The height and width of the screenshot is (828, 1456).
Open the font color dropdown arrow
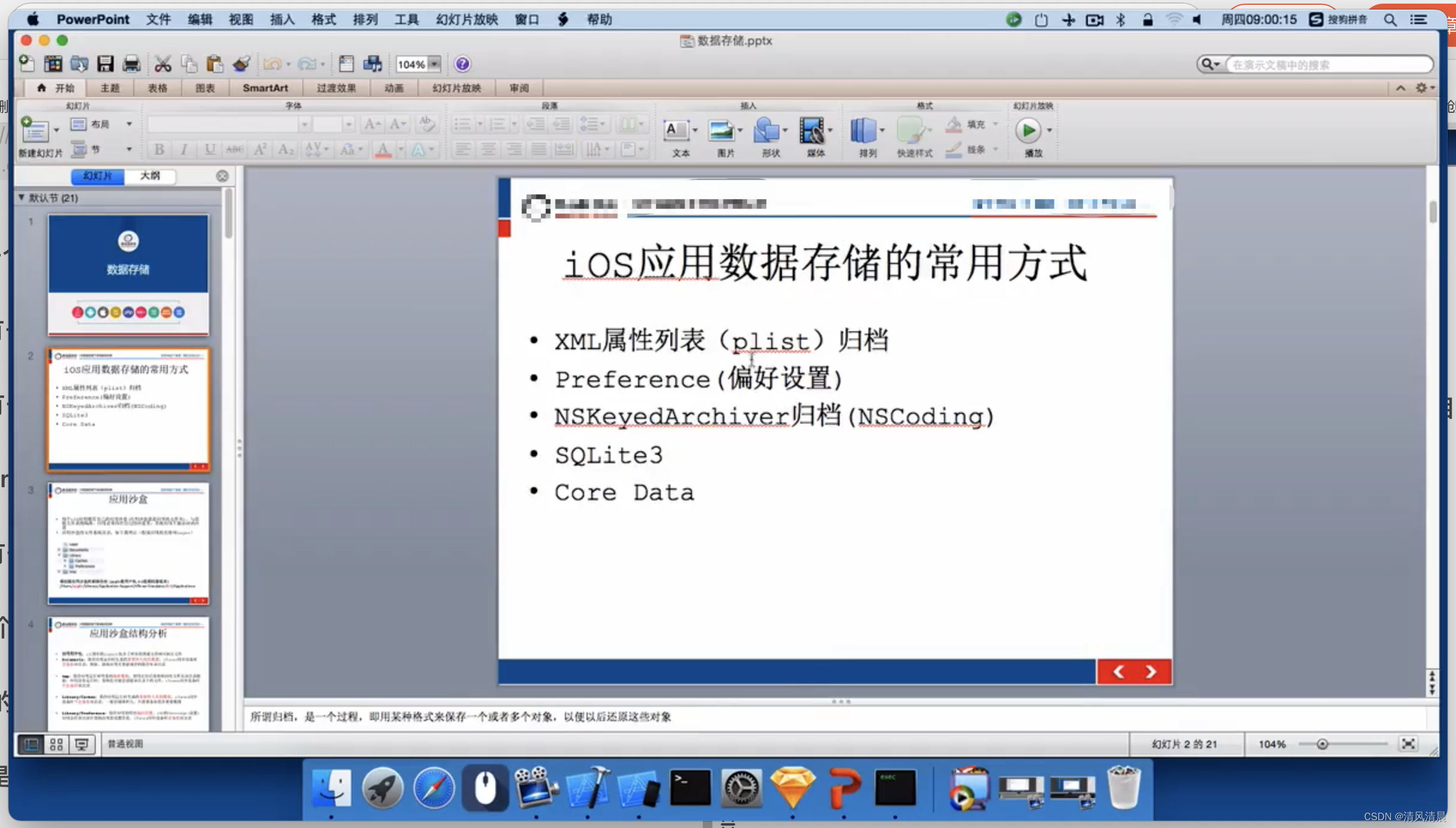tap(401, 149)
